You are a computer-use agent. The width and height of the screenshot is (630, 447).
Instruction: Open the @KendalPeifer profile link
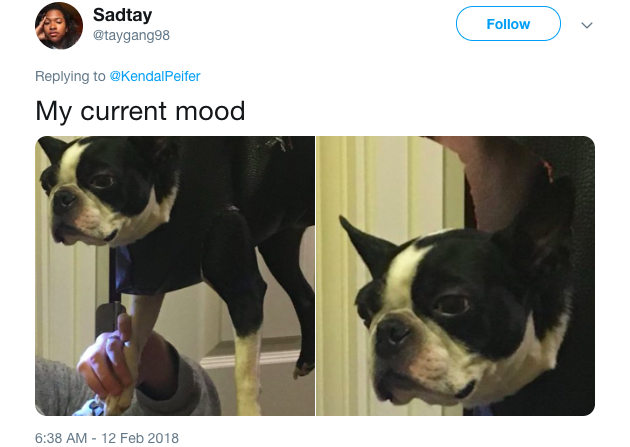155,76
